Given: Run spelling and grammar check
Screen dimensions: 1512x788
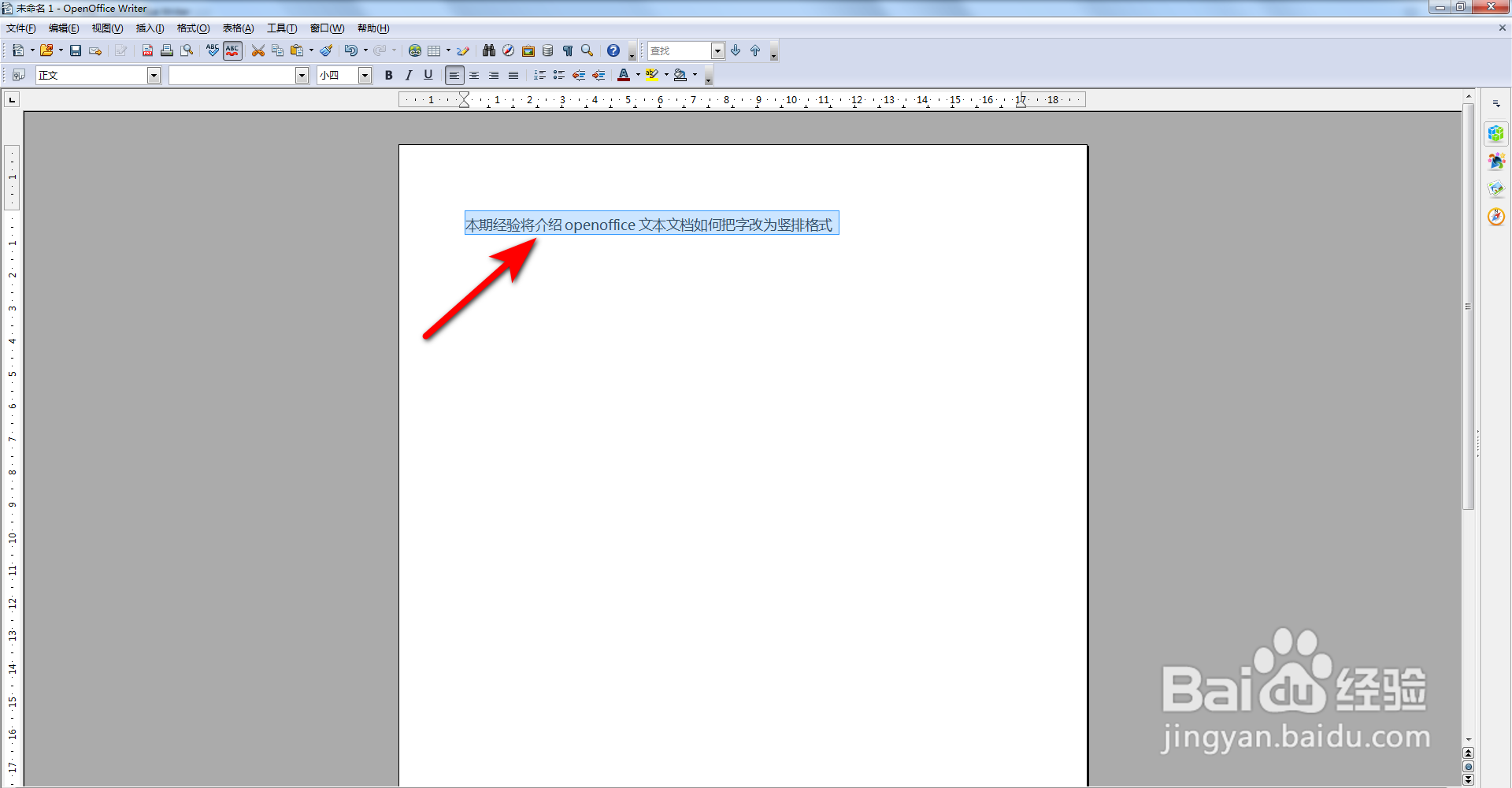Looking at the screenshot, I should [x=213, y=50].
